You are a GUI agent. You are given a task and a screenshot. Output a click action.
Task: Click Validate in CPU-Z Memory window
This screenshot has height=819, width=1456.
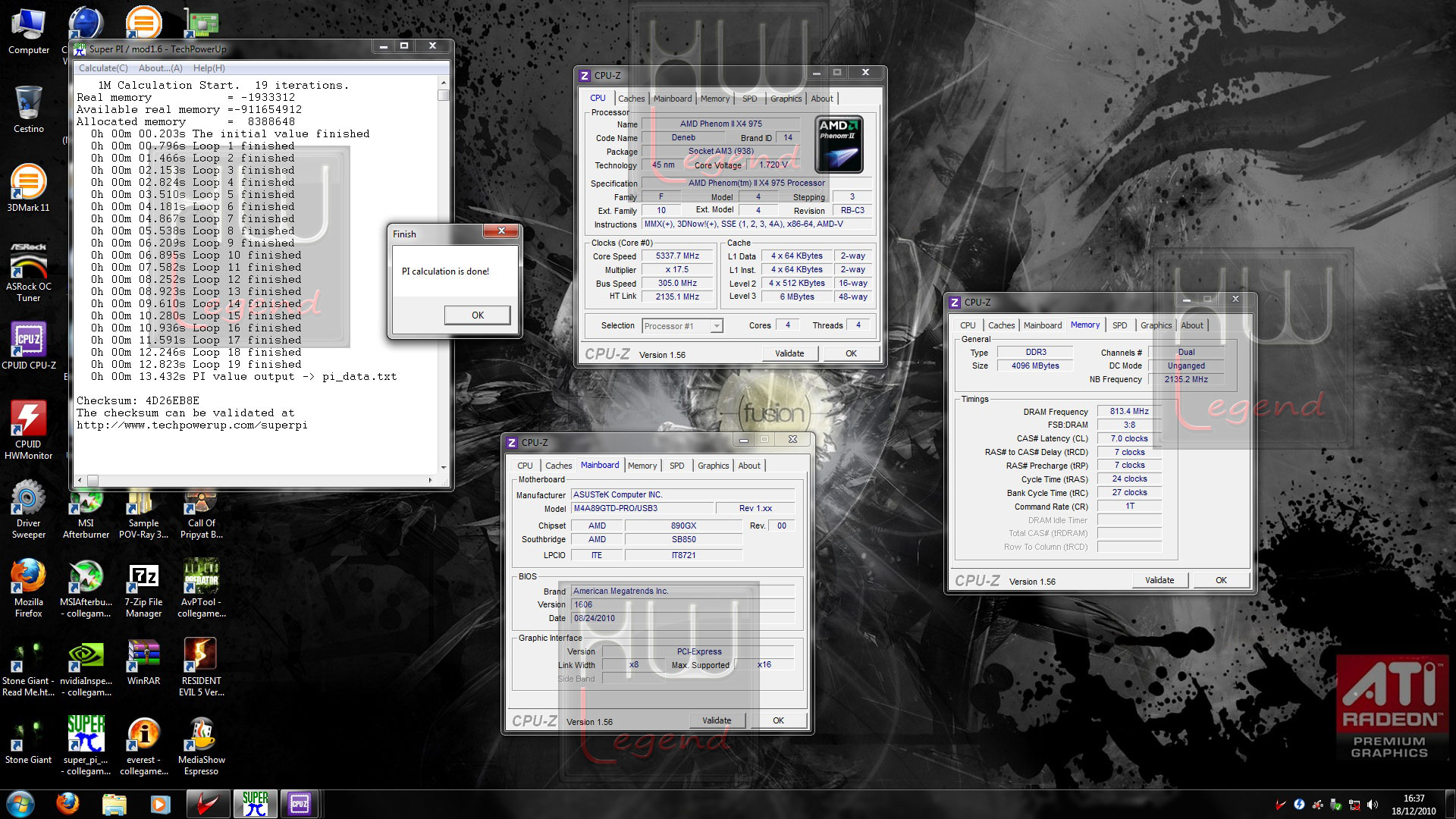[x=1159, y=580]
